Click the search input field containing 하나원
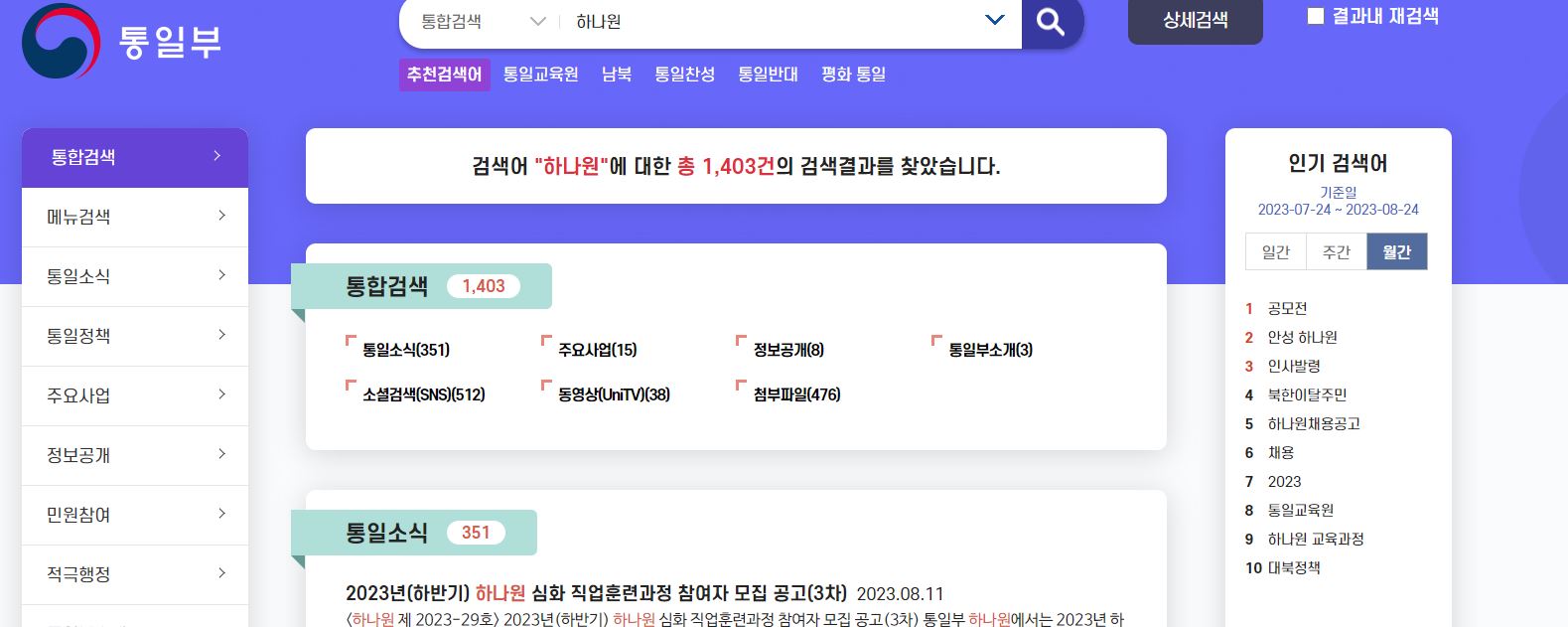 click(x=775, y=21)
